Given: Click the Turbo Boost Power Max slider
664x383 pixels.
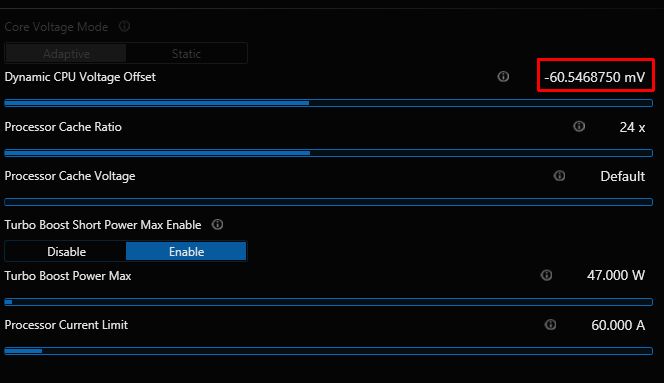Looking at the screenshot, I should coord(329,302).
